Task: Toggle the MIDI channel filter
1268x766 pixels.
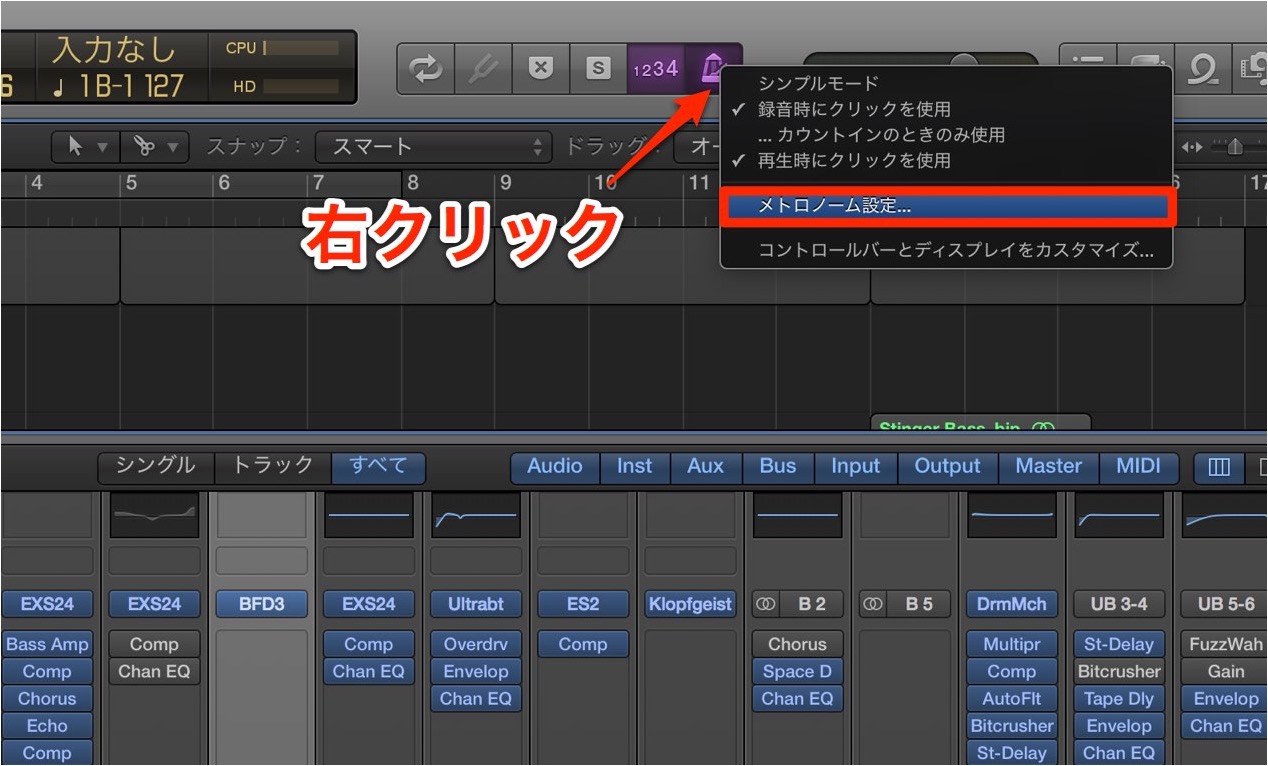Action: point(1139,466)
